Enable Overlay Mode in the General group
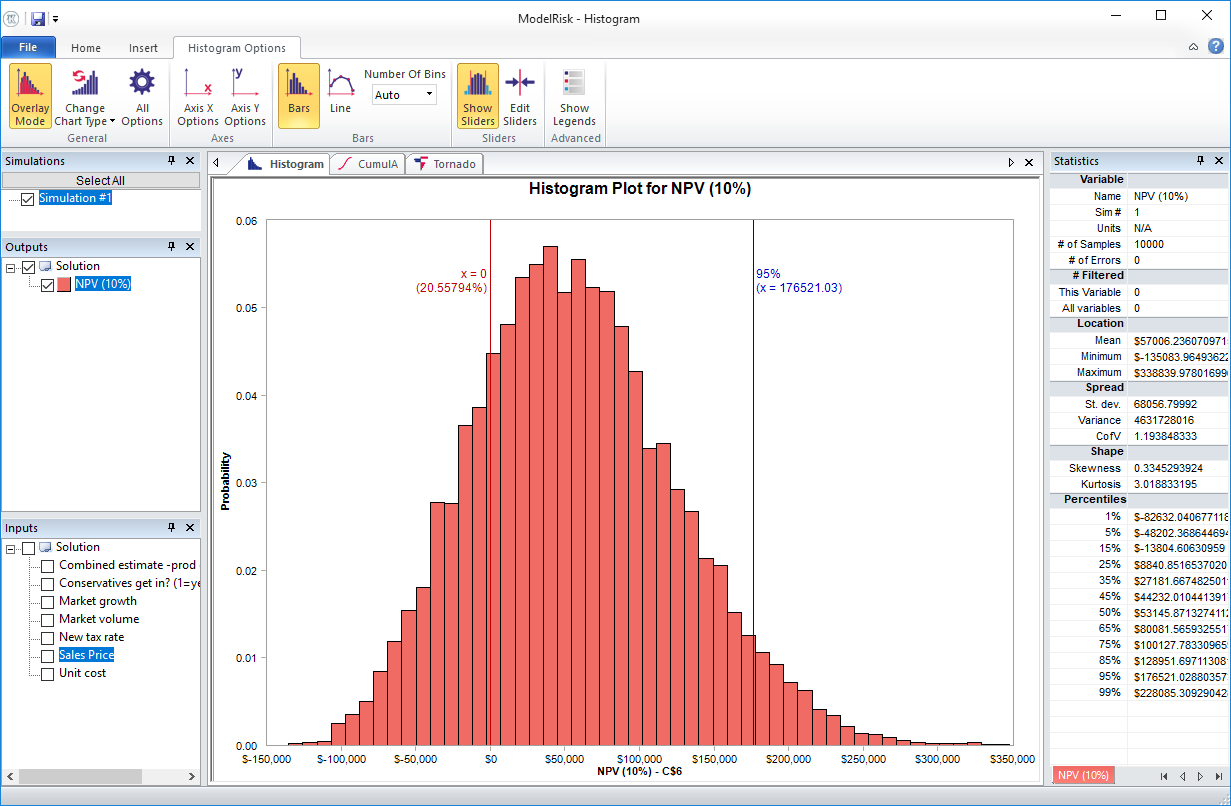Image resolution: width=1231 pixels, height=806 pixels. click(x=29, y=95)
